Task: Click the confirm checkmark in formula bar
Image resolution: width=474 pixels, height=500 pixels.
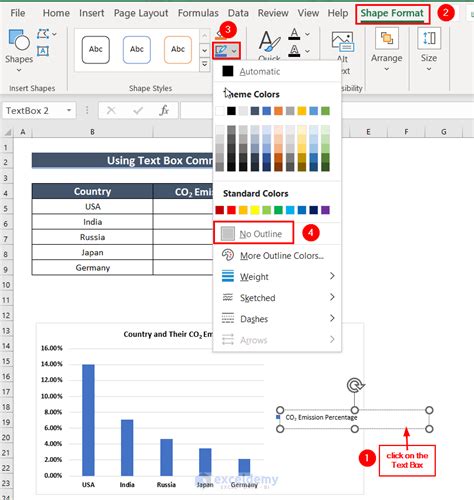Action: click(138, 110)
